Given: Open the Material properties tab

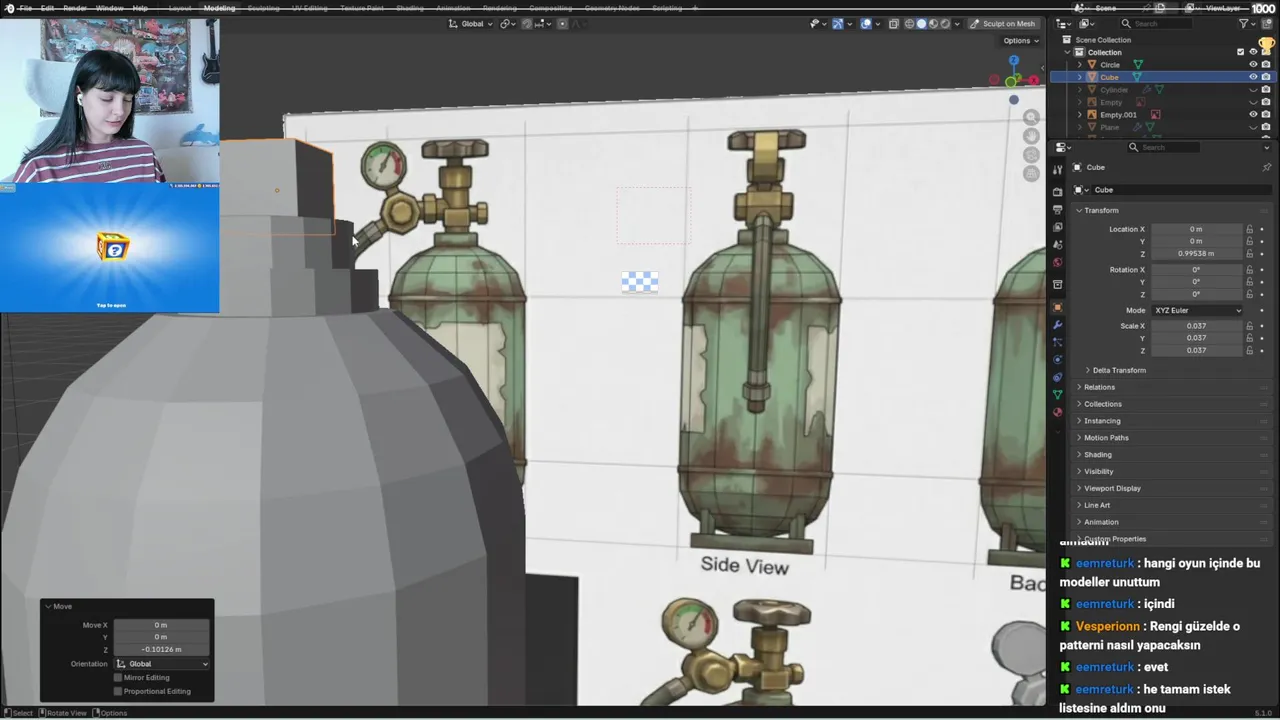Looking at the screenshot, I should pyautogui.click(x=1057, y=412).
